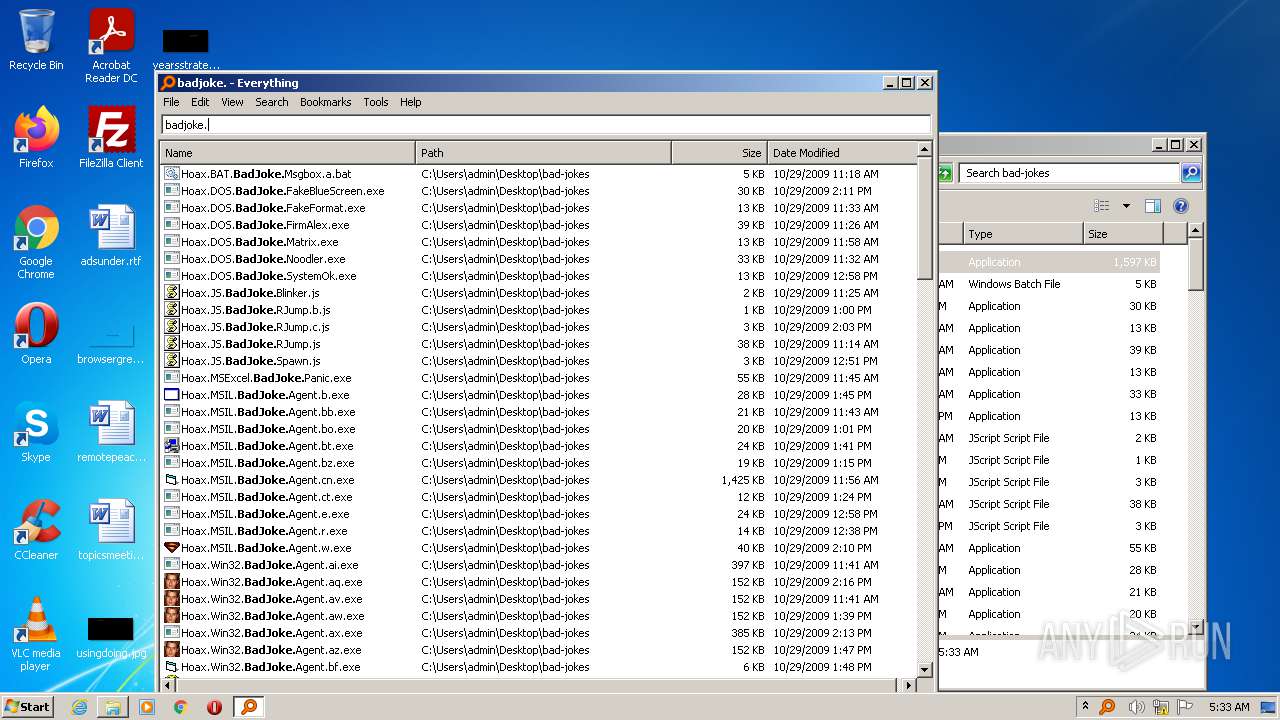This screenshot has width=1280, height=720.
Task: Select Hoax.DOS.BadJoke.Matrix.exe row
Action: tap(538, 242)
